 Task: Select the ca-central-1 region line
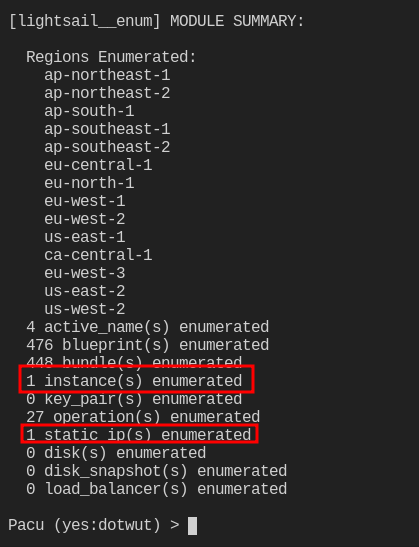point(98,255)
